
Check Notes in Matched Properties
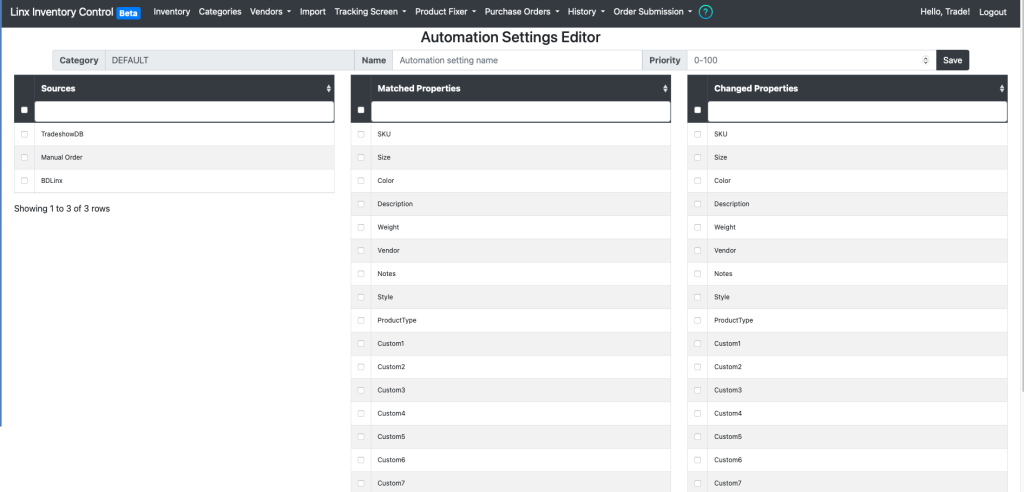tap(361, 274)
